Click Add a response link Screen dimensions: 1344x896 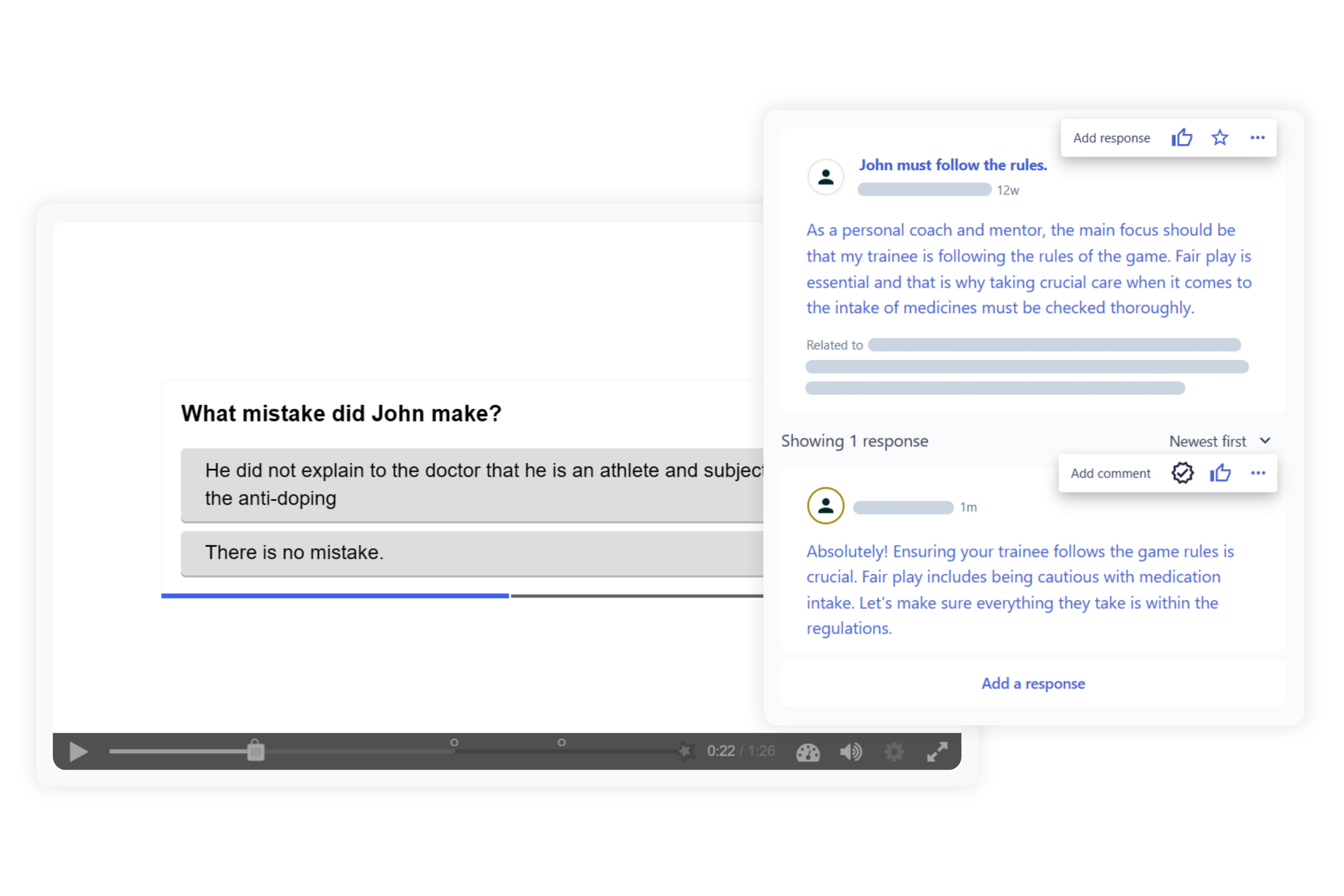1033,684
